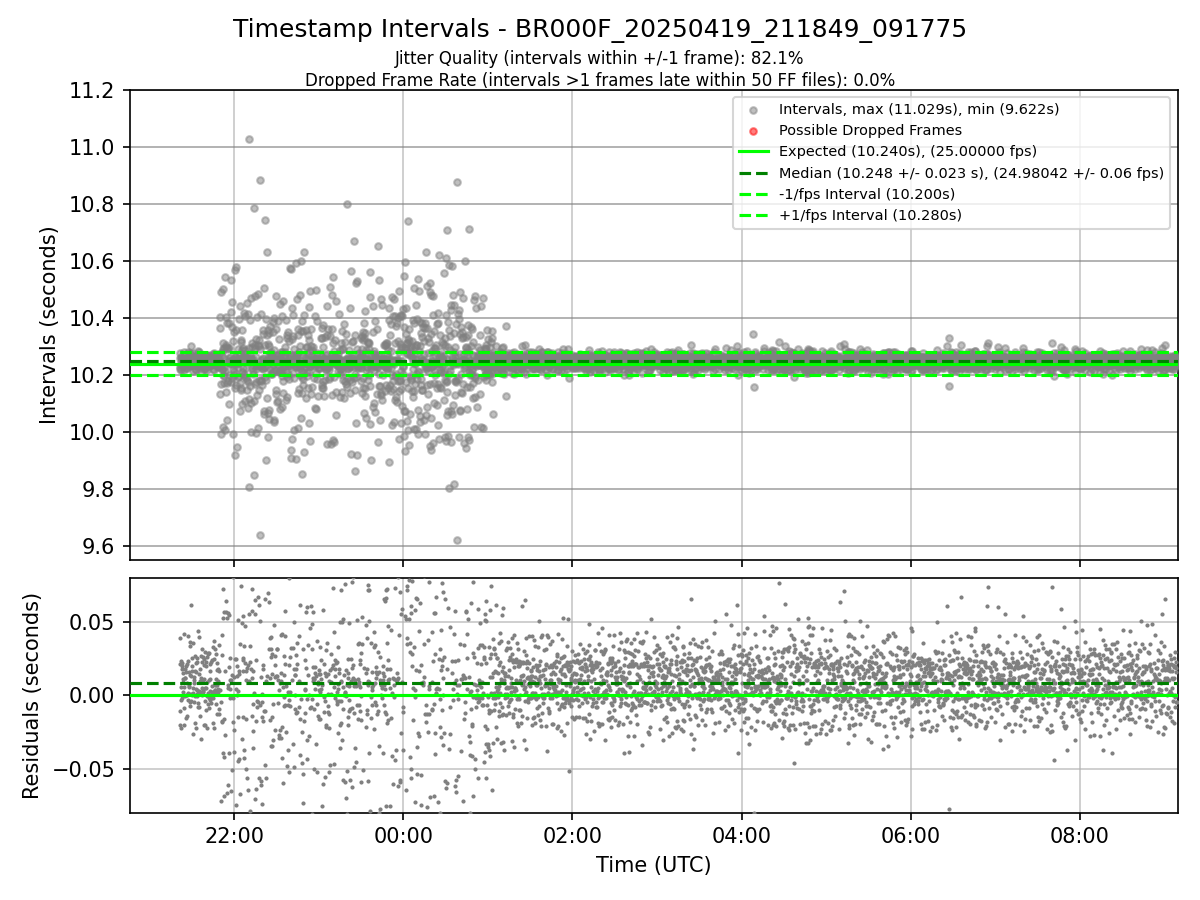Click the red dot marker in legend

point(754,131)
